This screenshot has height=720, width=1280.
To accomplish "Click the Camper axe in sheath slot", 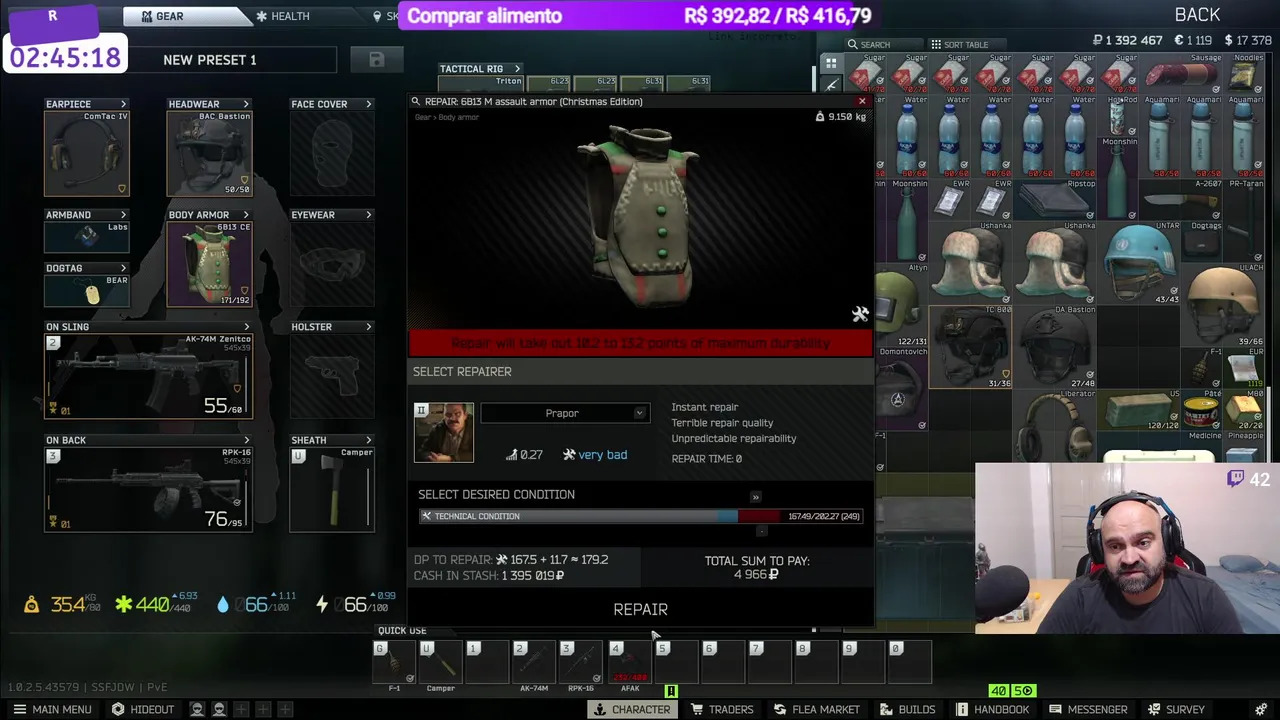I will pyautogui.click(x=332, y=489).
